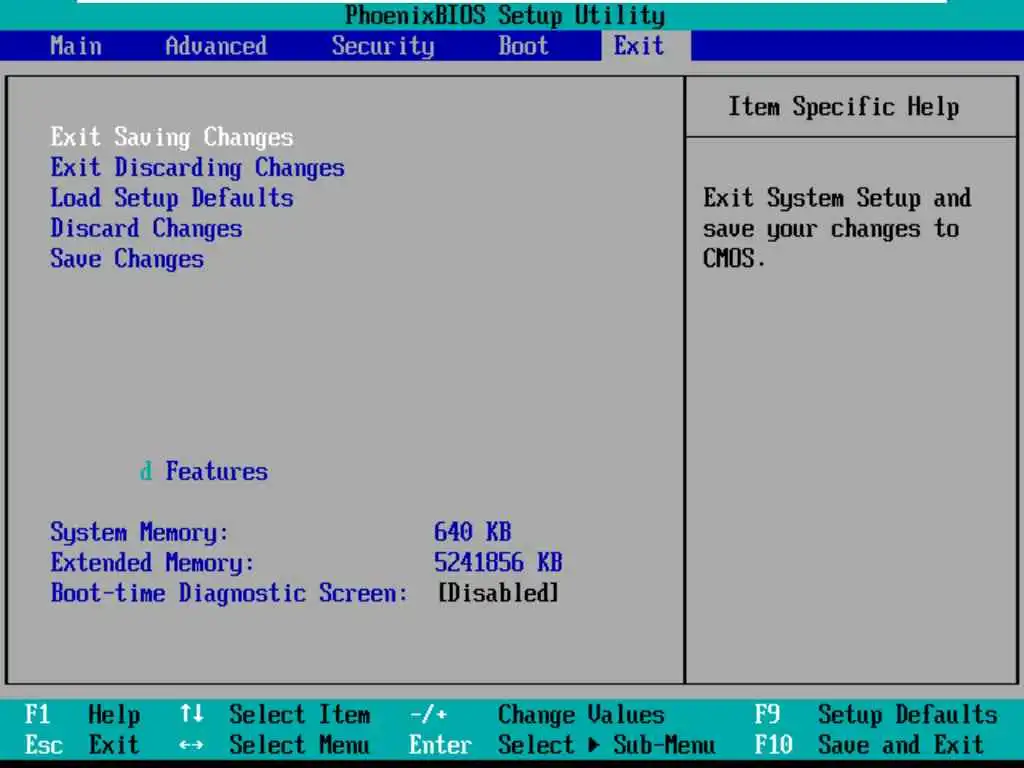Click the Enter Select Sub-Menu hint
The height and width of the screenshot is (768, 1024).
[562, 744]
